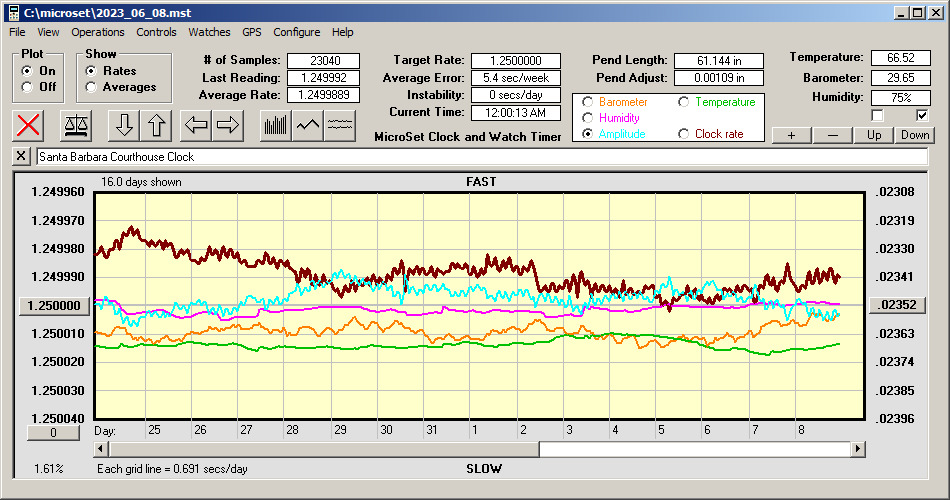Click the horizontal scrollbar thumb under chart

click(x=324, y=449)
